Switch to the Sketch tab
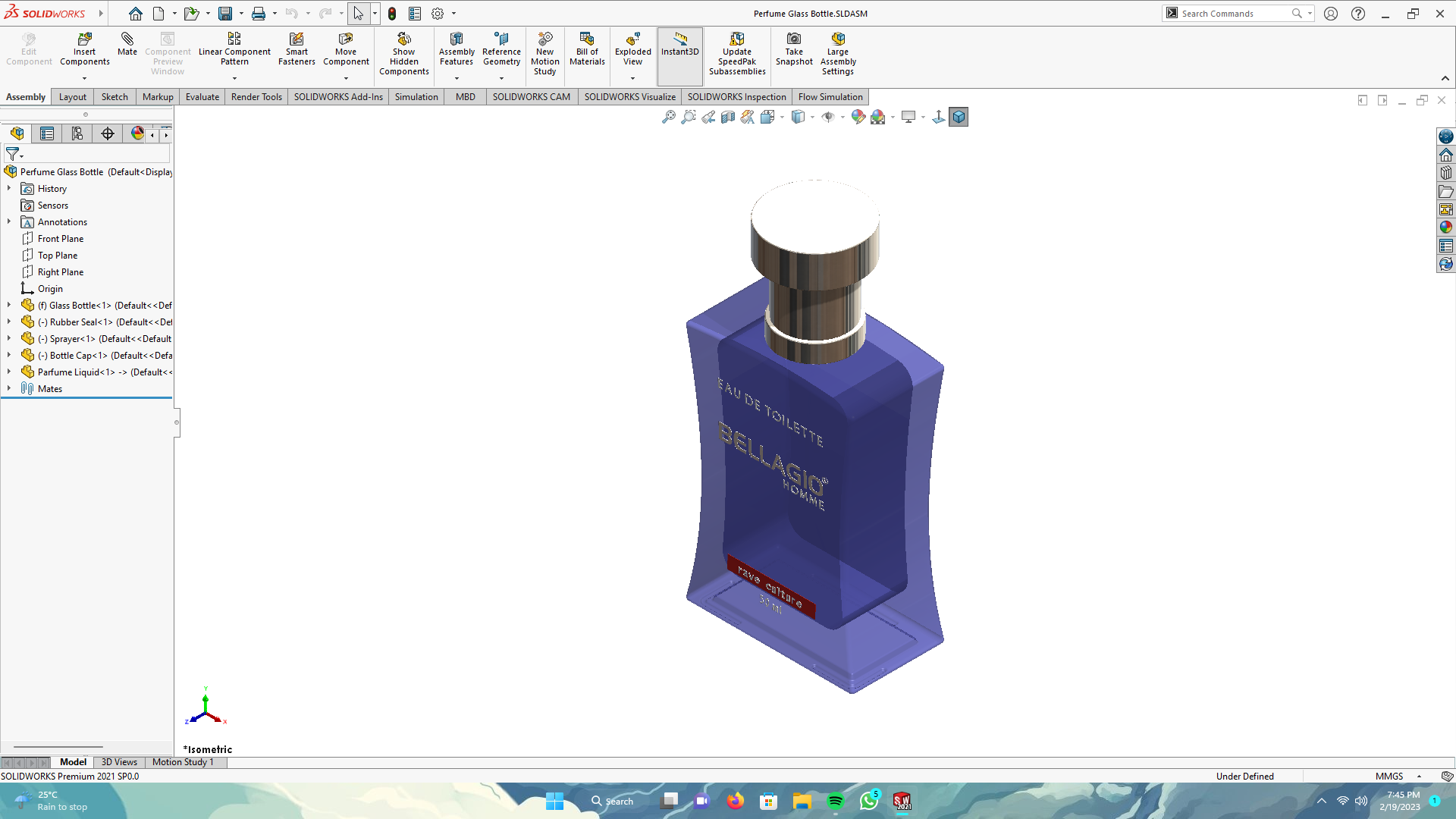 [115, 97]
